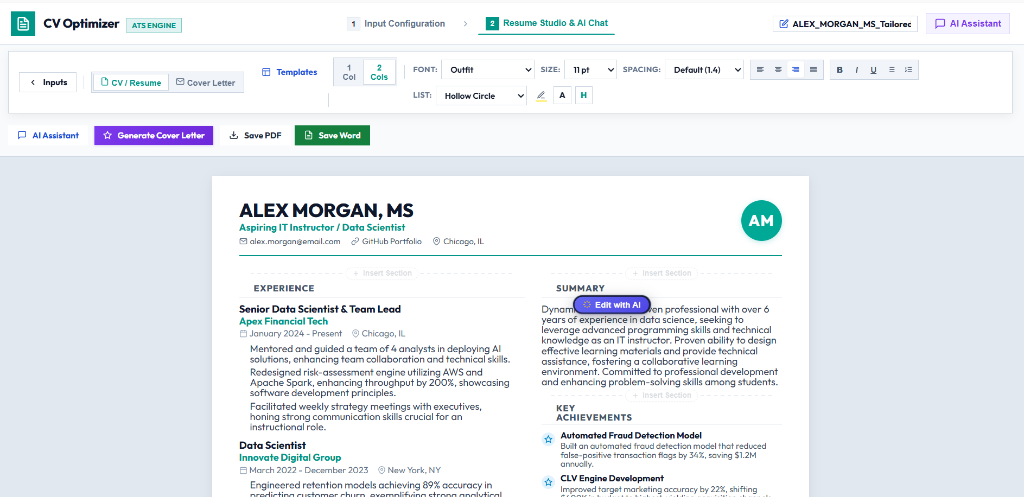
Task: Switch layout to 1 Col
Action: point(349,72)
